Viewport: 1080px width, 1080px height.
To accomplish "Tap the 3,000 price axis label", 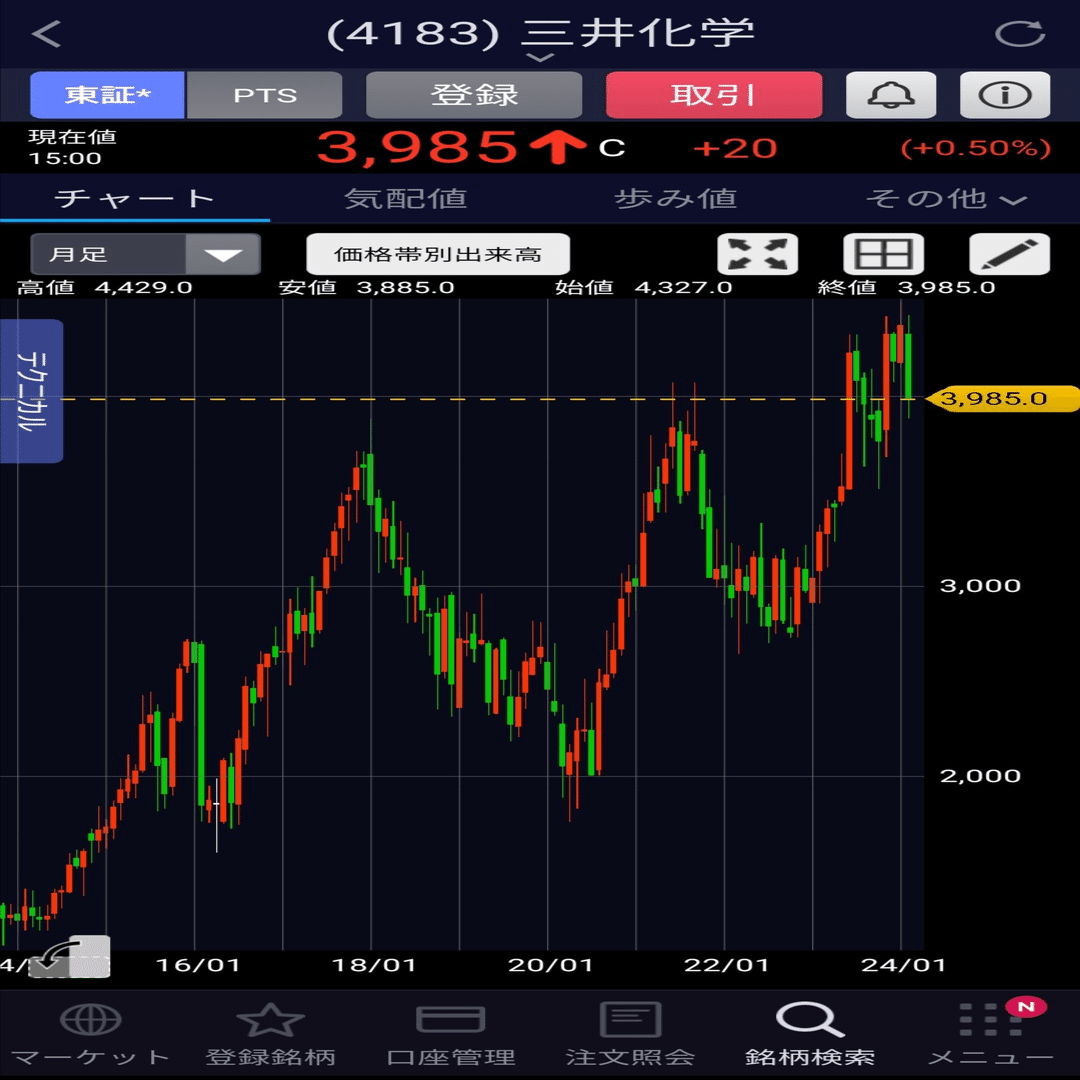I will (980, 585).
